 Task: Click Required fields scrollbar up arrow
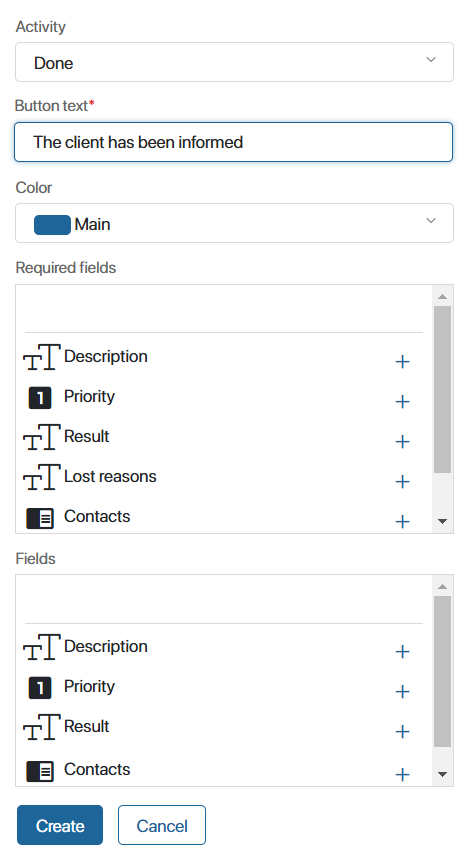[442, 296]
